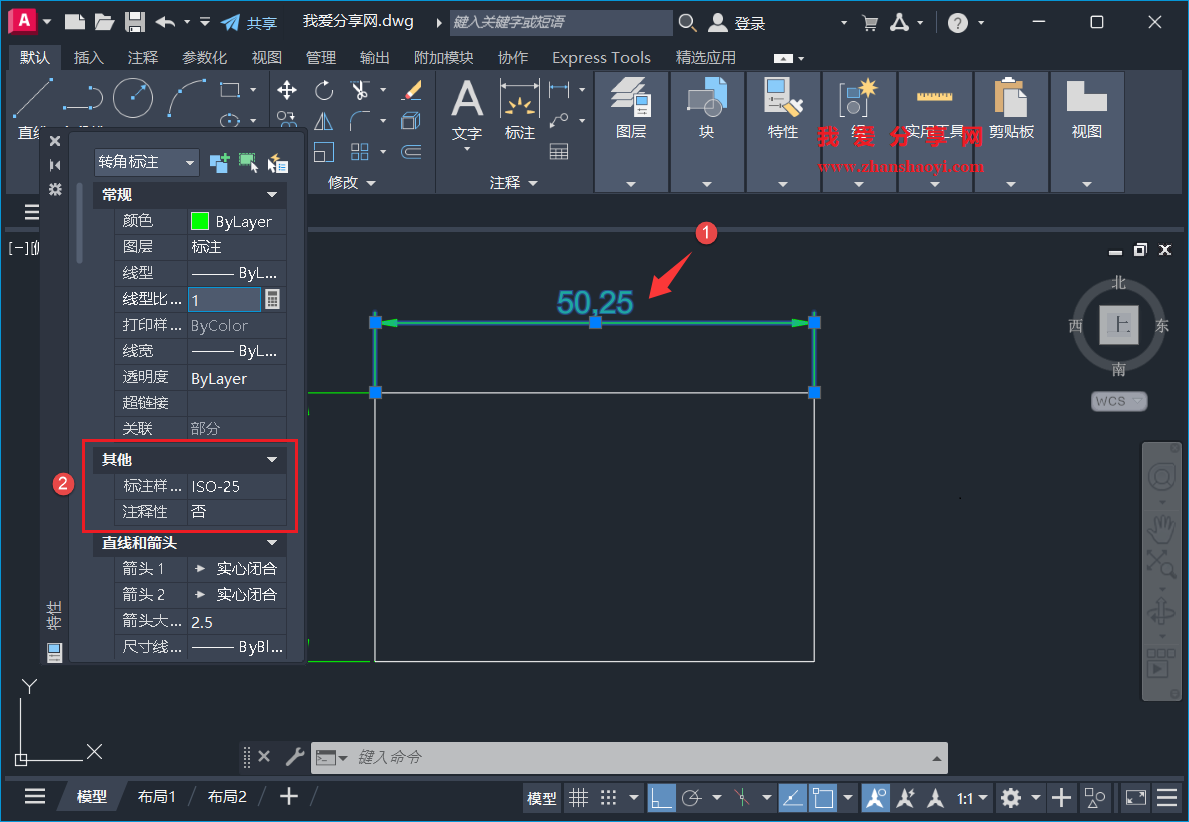This screenshot has width=1189, height=822.
Task: Click the Save icon in title bar
Action: click(134, 22)
